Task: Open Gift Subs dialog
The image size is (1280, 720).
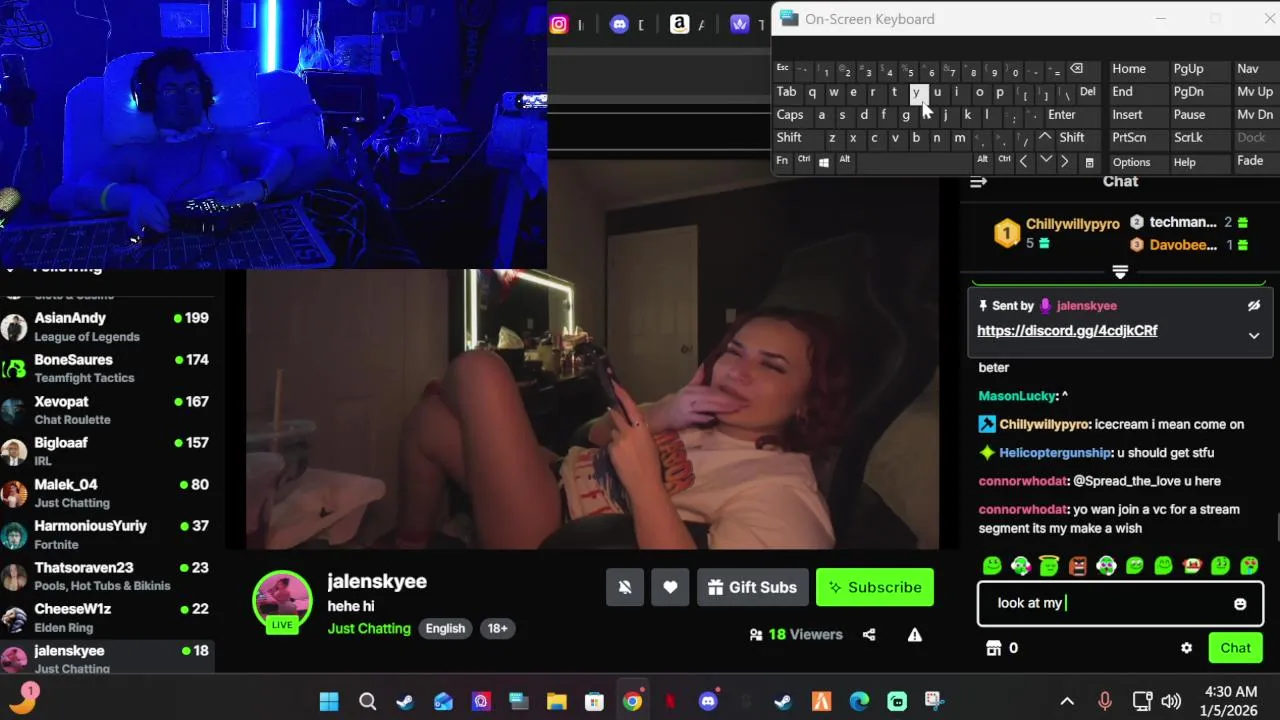Action: click(x=752, y=587)
